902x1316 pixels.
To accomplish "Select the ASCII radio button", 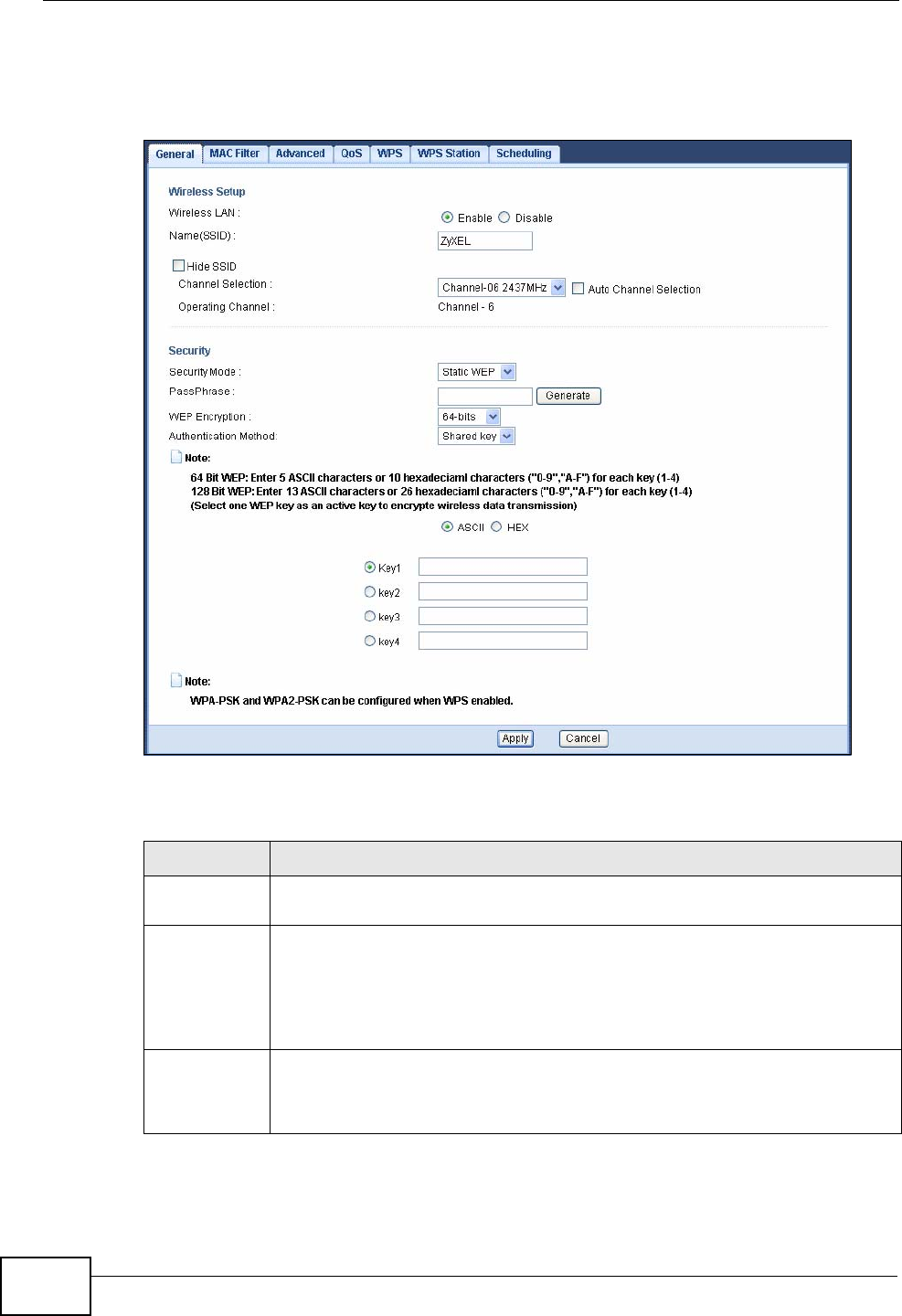I will pos(447,526).
